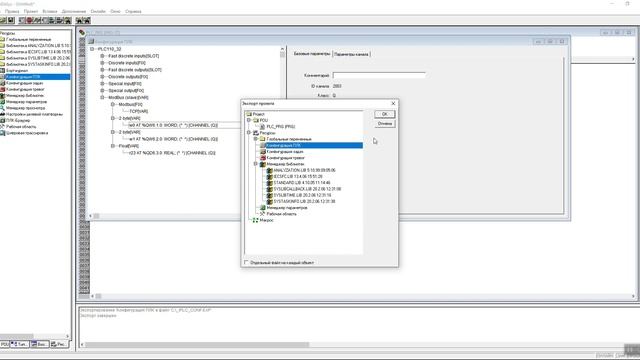The width and height of the screenshot is (640, 360).
Task: Select Рабочая область in export dialog tree
Action: click(x=281, y=214)
